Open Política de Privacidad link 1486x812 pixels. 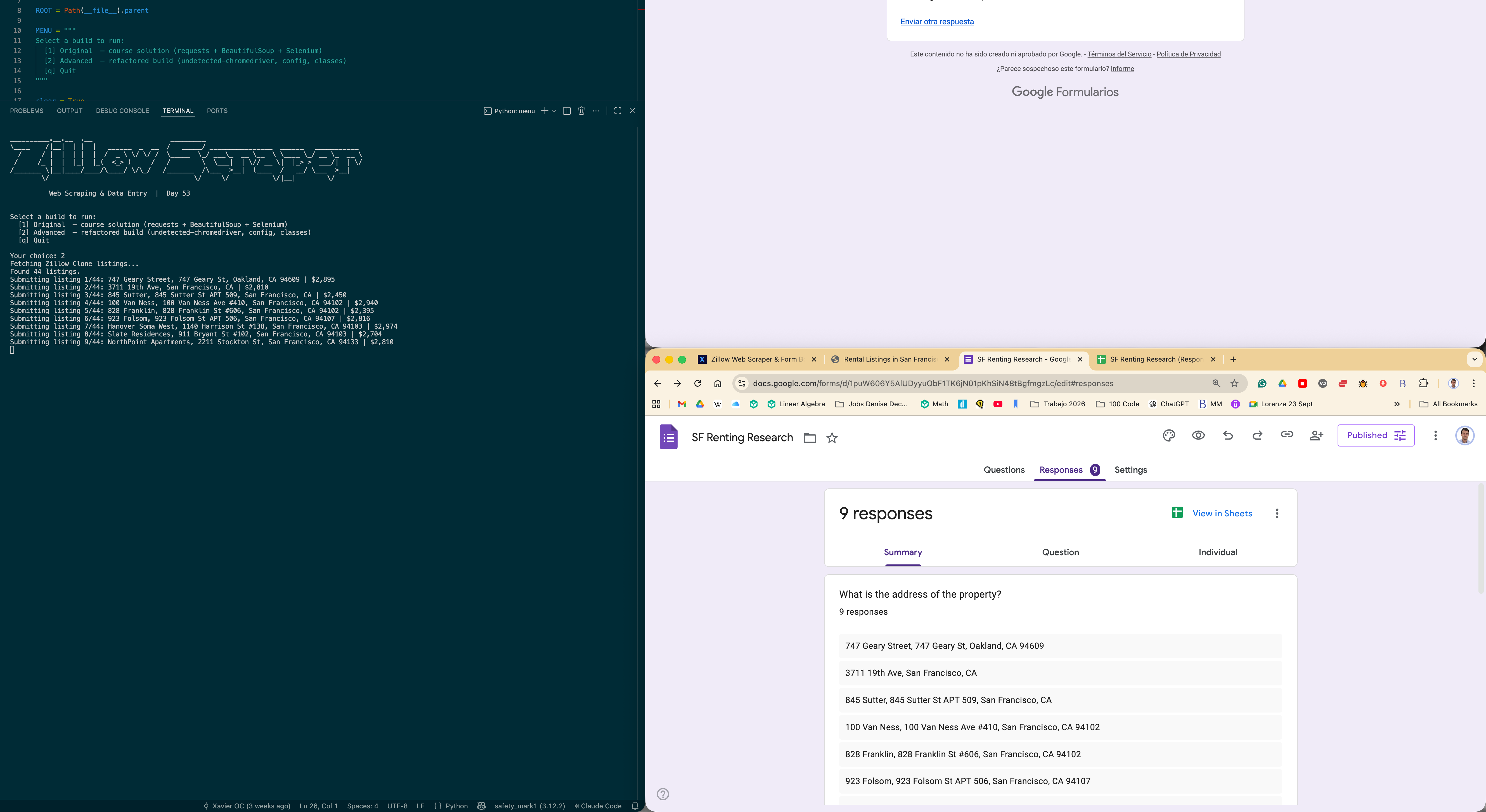tap(1188, 54)
